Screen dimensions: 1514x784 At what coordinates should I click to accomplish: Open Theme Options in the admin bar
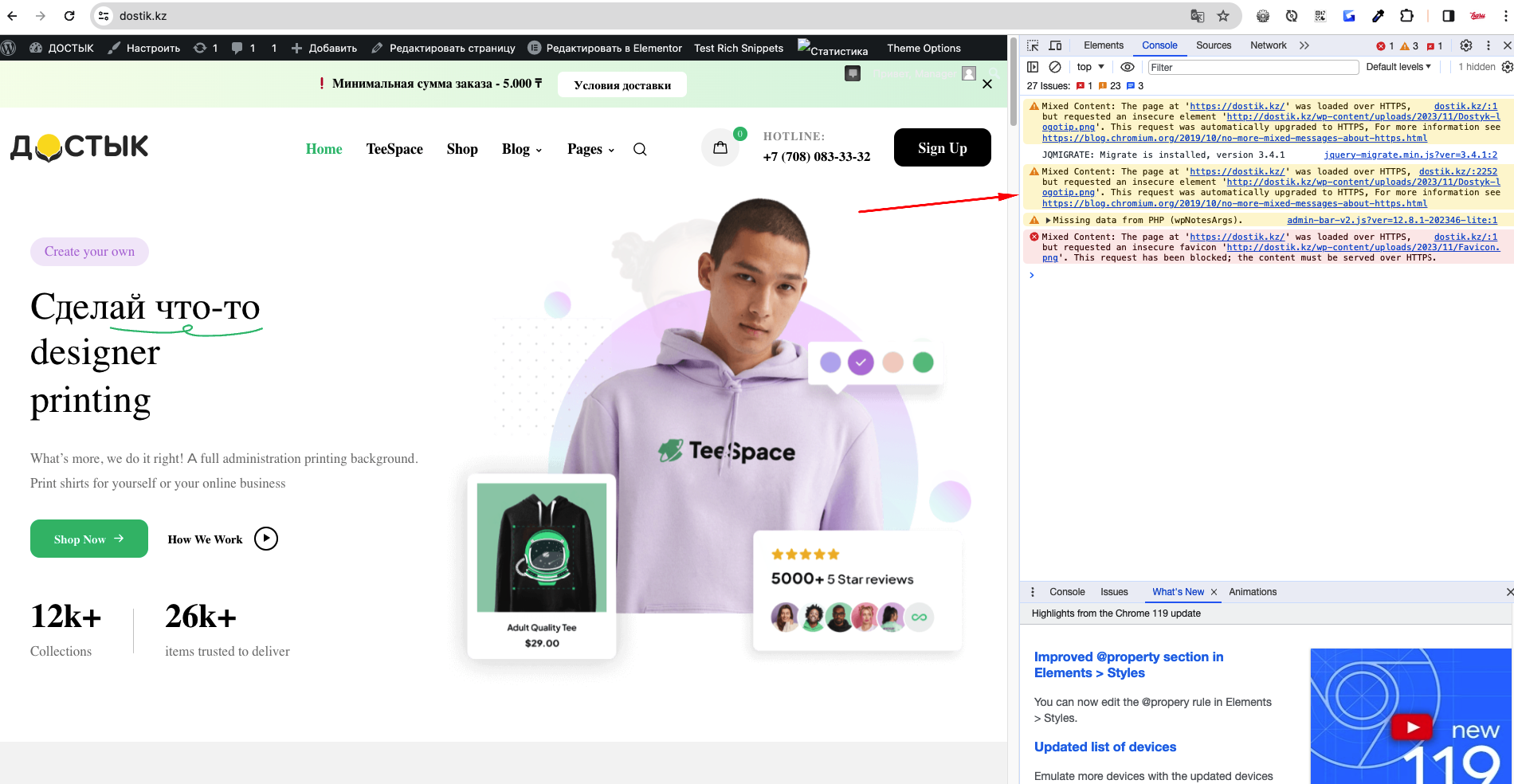(x=924, y=48)
